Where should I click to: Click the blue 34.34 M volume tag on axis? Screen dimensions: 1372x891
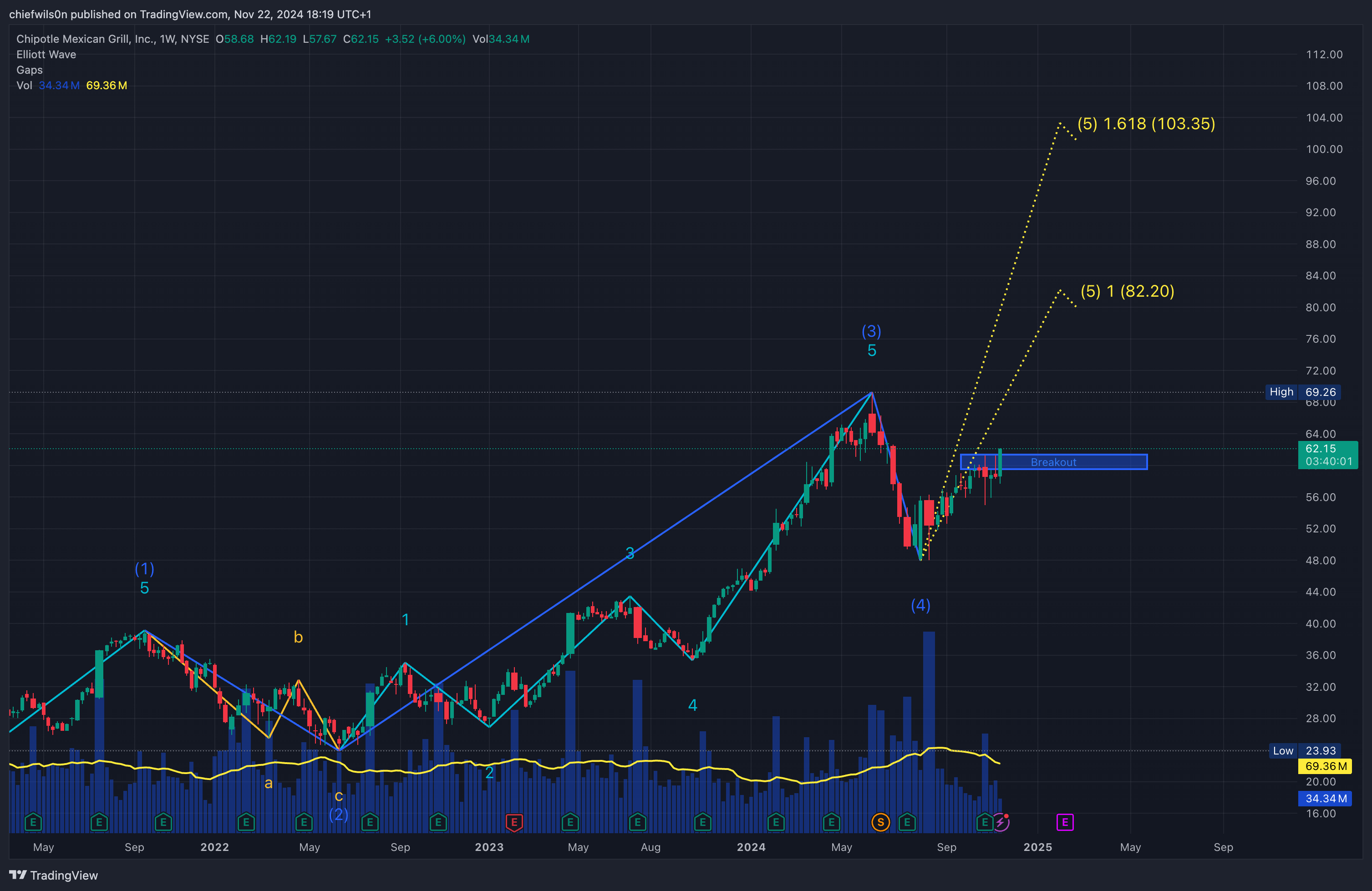tap(1325, 798)
